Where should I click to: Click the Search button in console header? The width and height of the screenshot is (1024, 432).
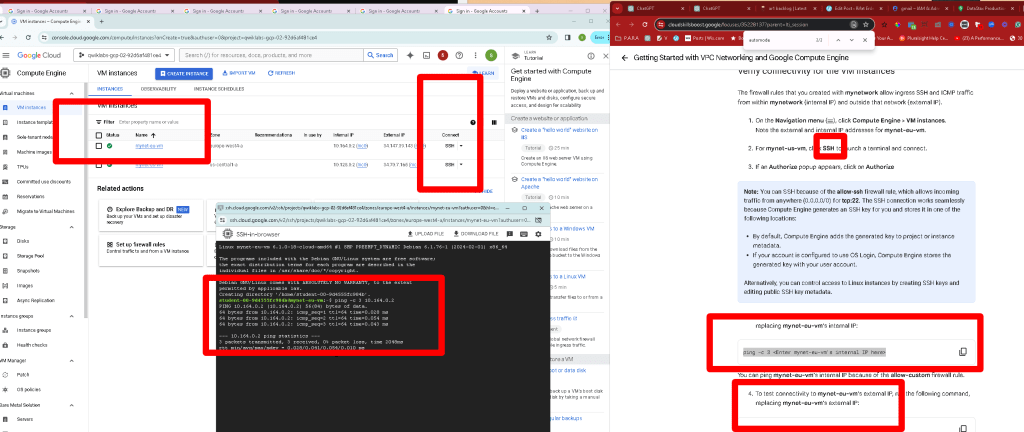(x=379, y=55)
